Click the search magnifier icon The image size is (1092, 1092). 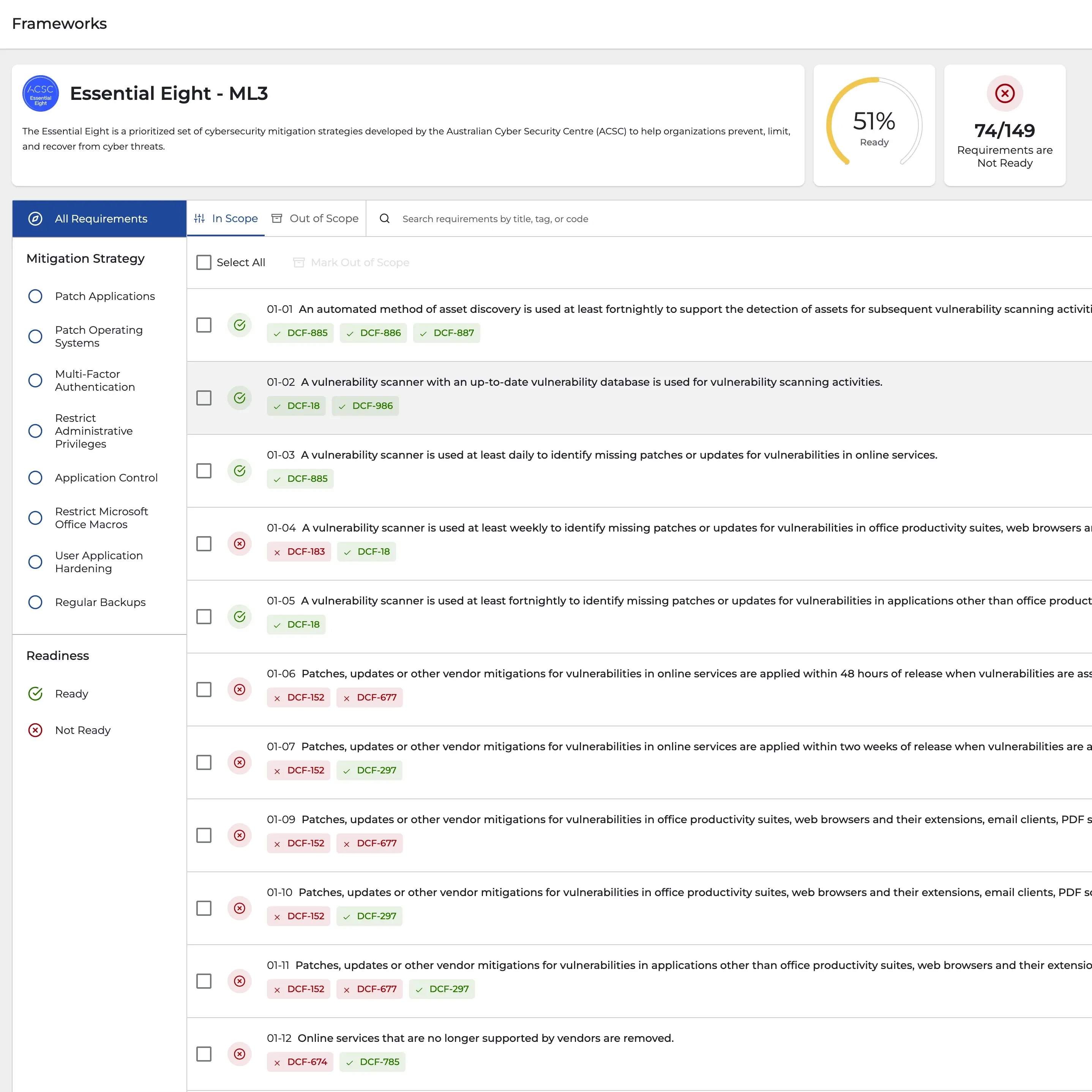pyautogui.click(x=384, y=219)
